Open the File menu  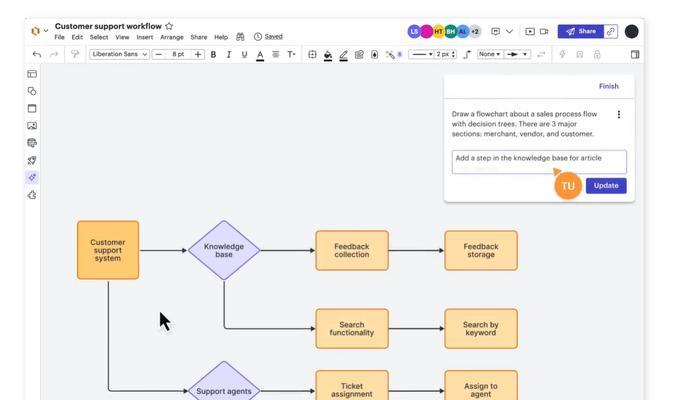[59, 37]
